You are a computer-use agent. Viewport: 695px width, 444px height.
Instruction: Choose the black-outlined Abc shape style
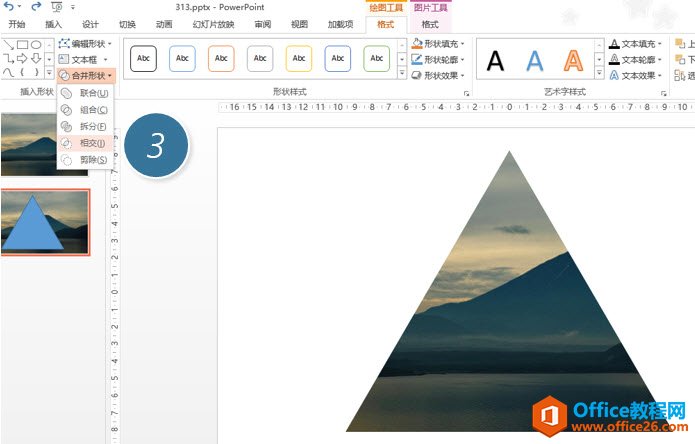point(143,59)
